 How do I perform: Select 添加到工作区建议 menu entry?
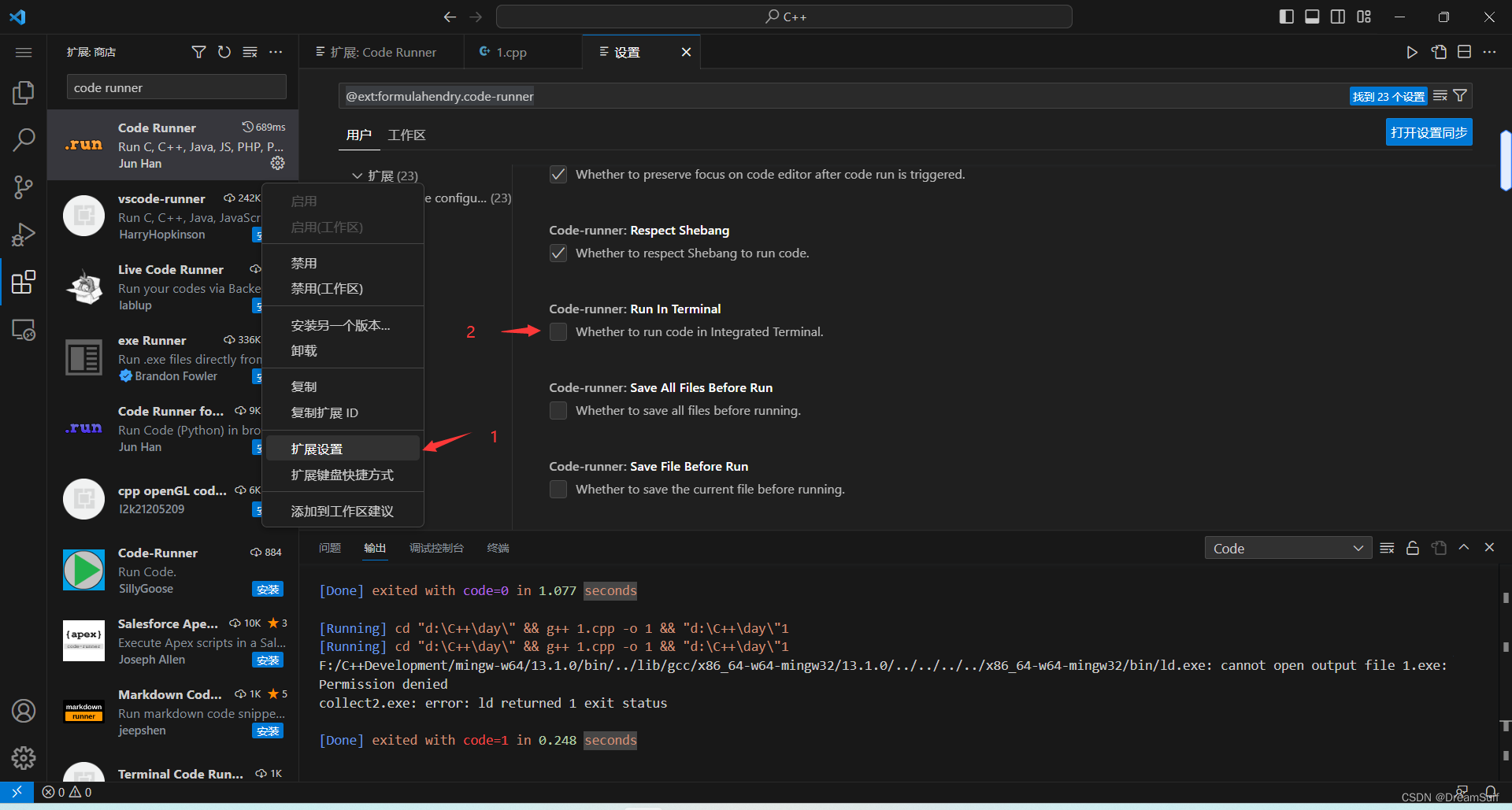pos(343,511)
